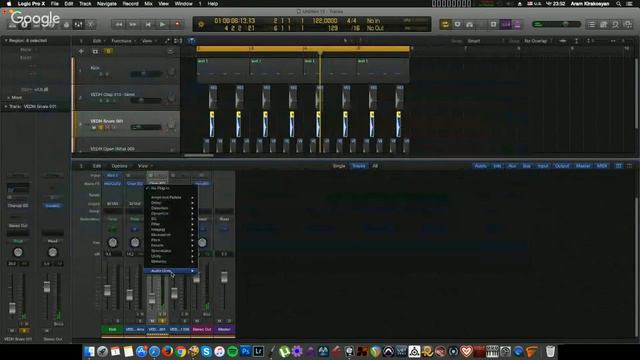Toggle the Output channel filter button
640x360 pixels.
[x=562, y=166]
